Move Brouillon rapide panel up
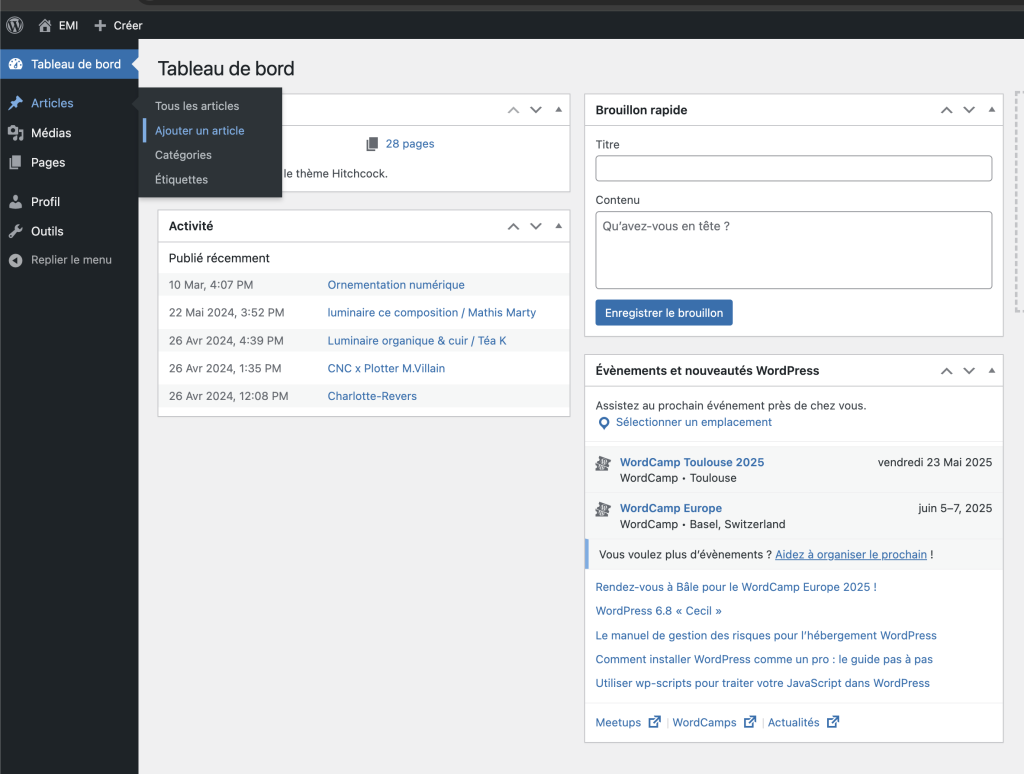Image resolution: width=1024 pixels, height=774 pixels. (946, 110)
